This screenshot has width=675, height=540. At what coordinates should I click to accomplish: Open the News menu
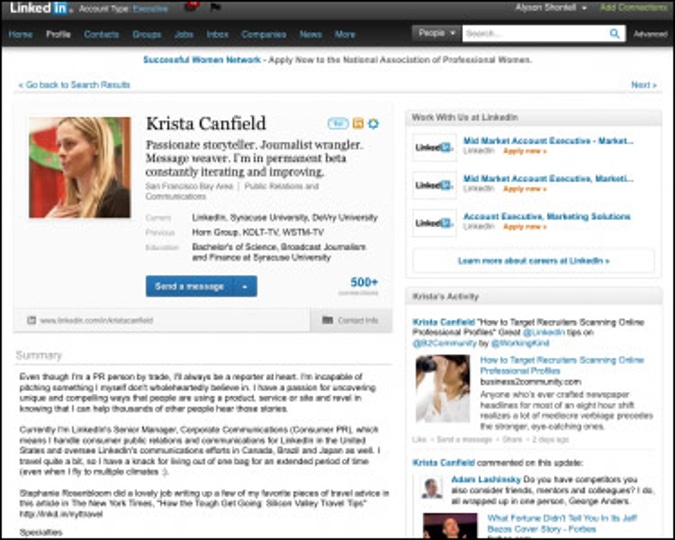coord(311,34)
